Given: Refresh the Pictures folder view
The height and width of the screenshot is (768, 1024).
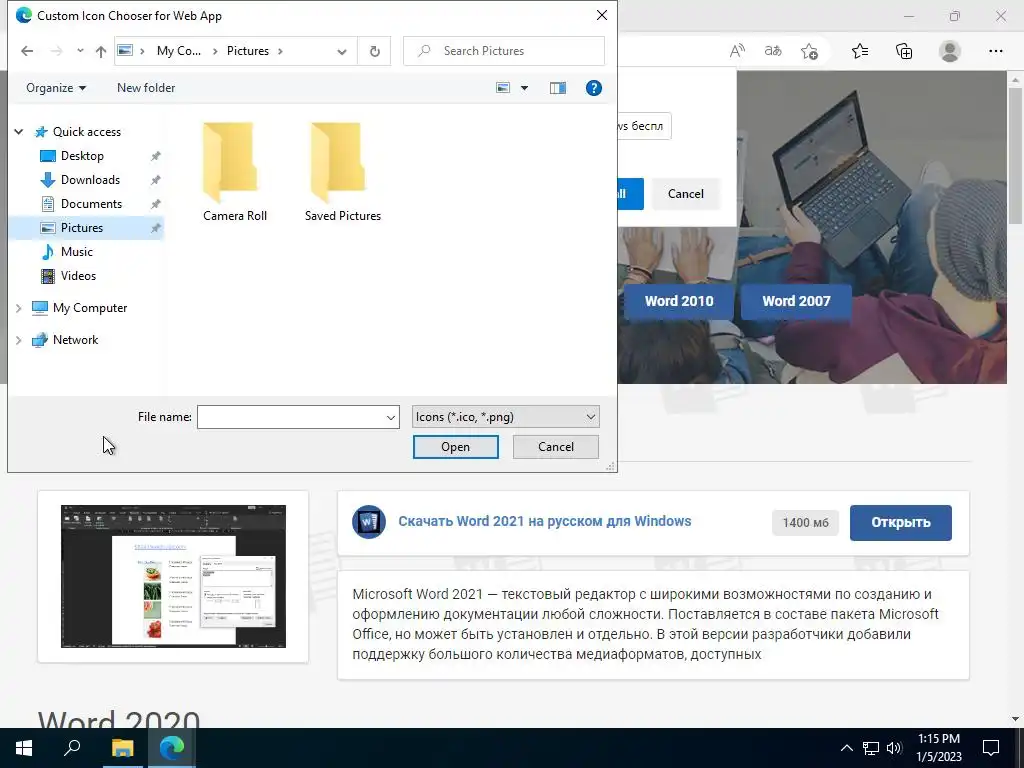Looking at the screenshot, I should [375, 51].
